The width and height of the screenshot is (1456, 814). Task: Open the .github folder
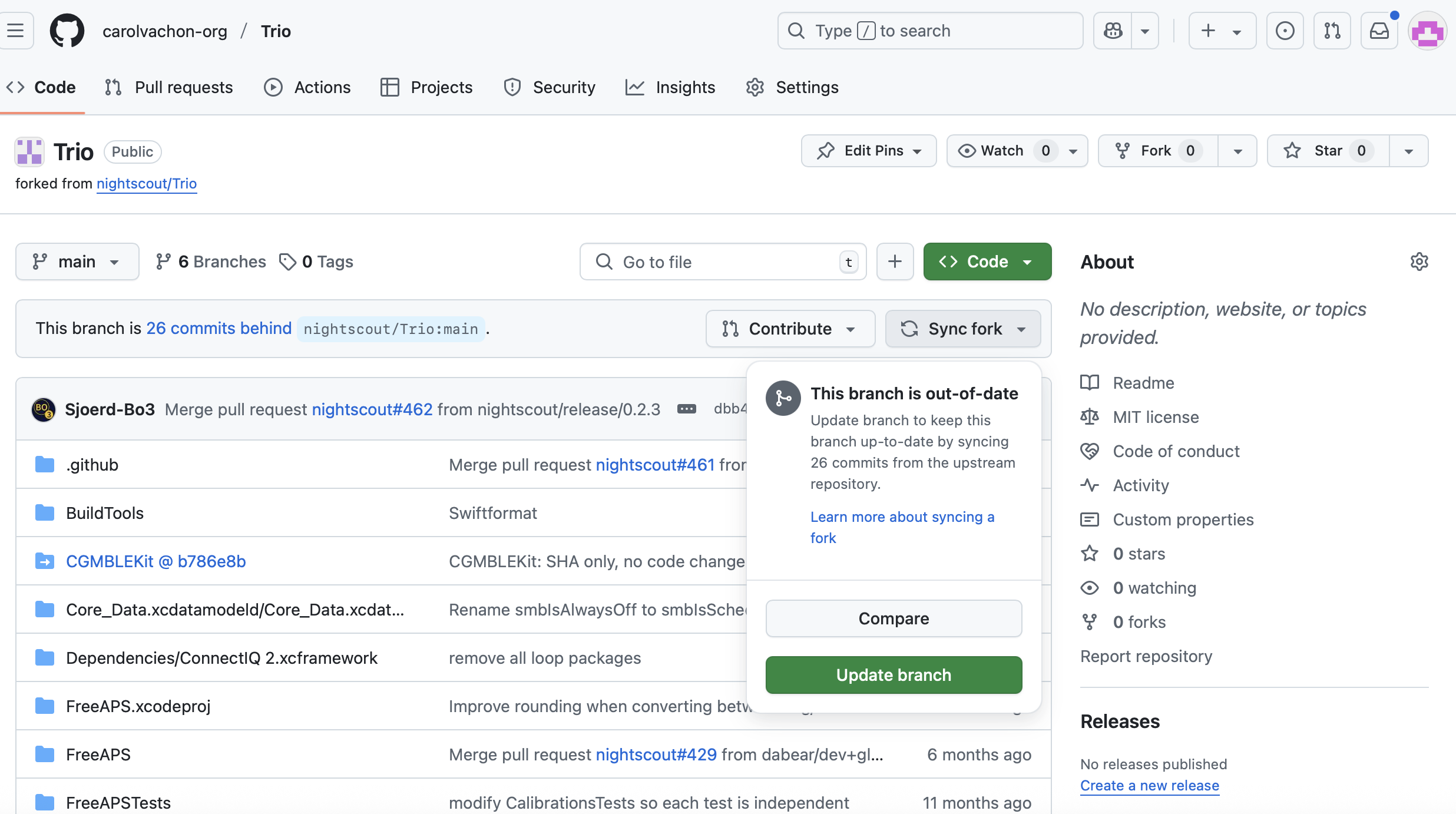click(92, 465)
